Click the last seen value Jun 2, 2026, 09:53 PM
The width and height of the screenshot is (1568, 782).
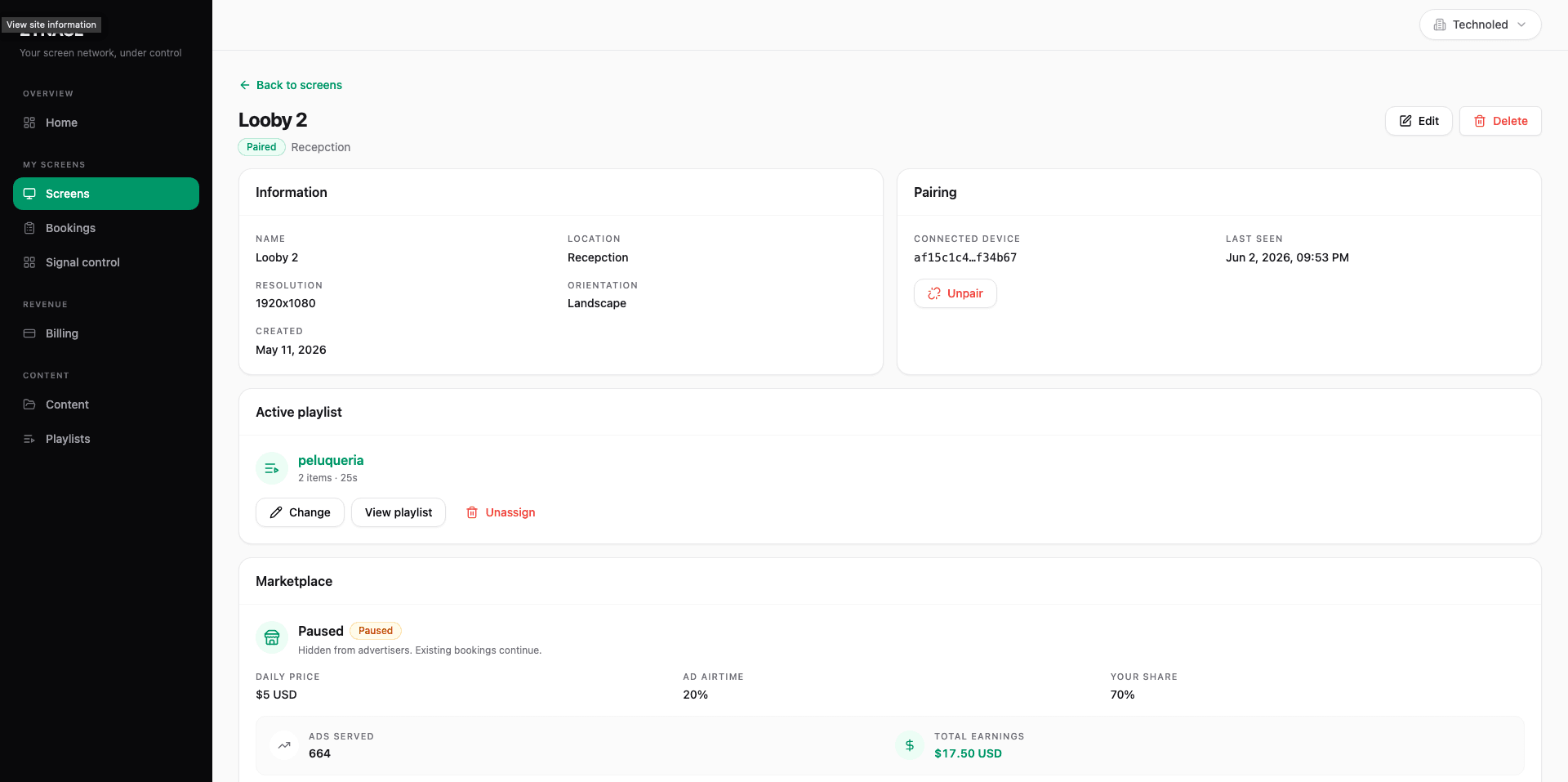coord(1287,257)
